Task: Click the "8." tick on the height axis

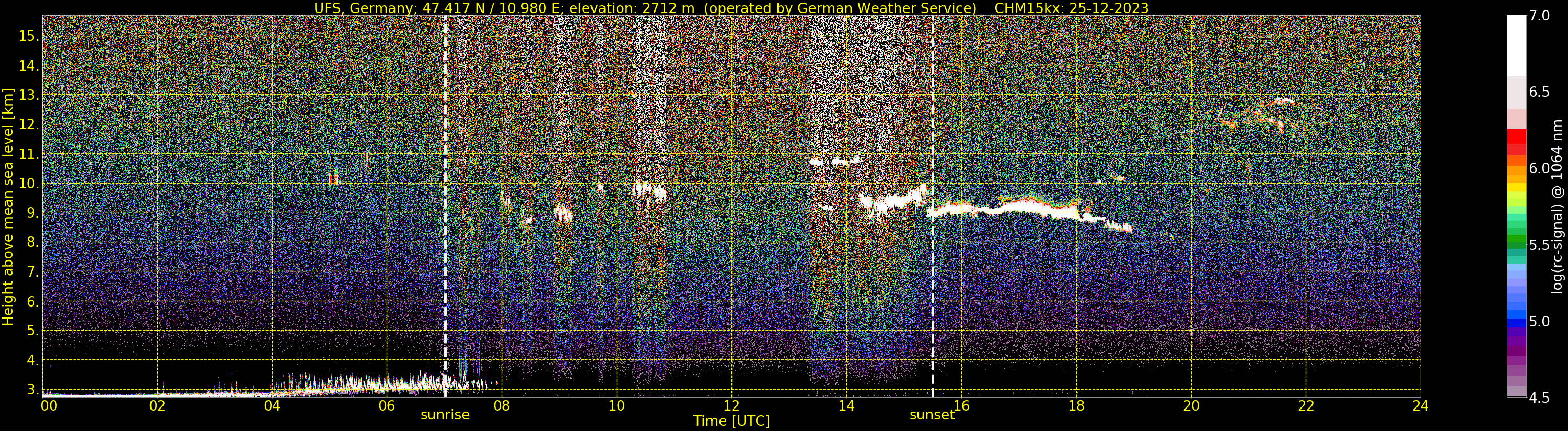Action: [x=32, y=242]
